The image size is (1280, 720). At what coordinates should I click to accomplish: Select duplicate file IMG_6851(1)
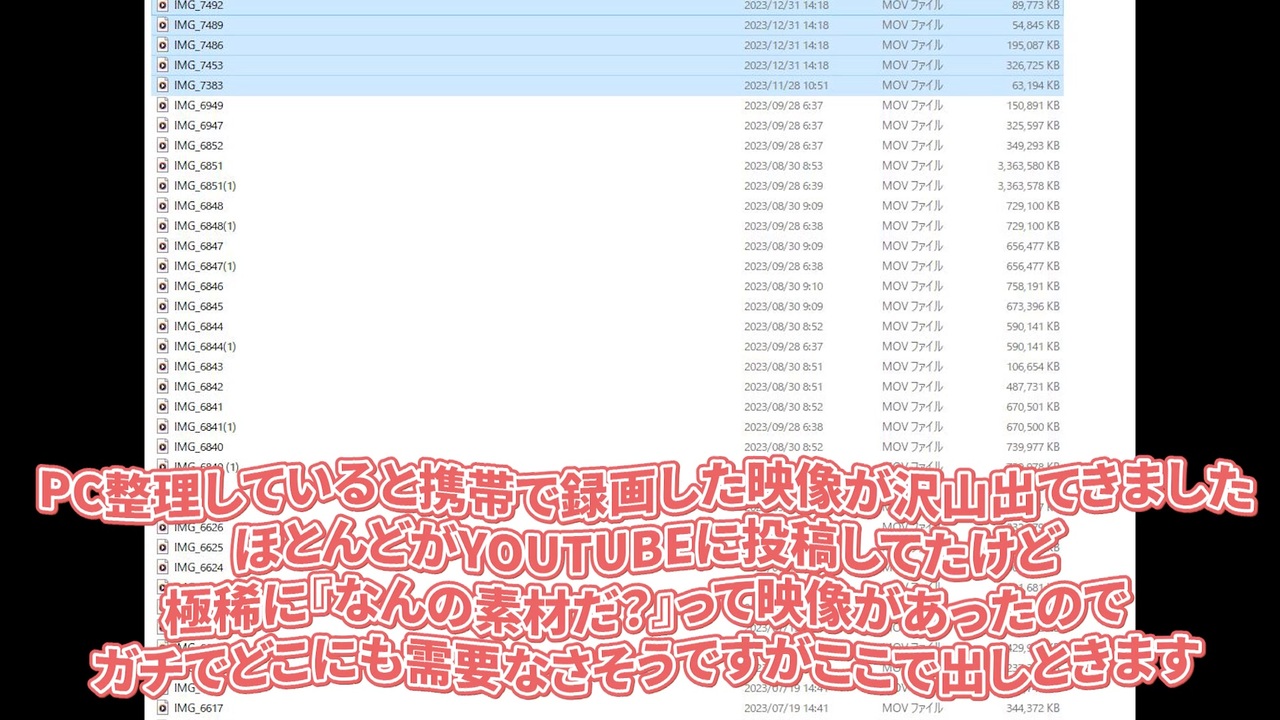pyautogui.click(x=205, y=185)
